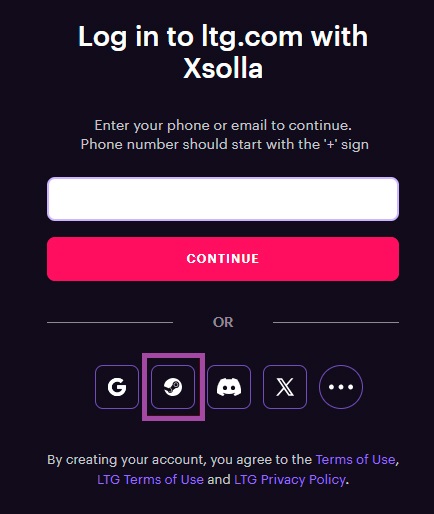Click the highlighted Steam button
The image size is (434, 514).
tap(173, 387)
